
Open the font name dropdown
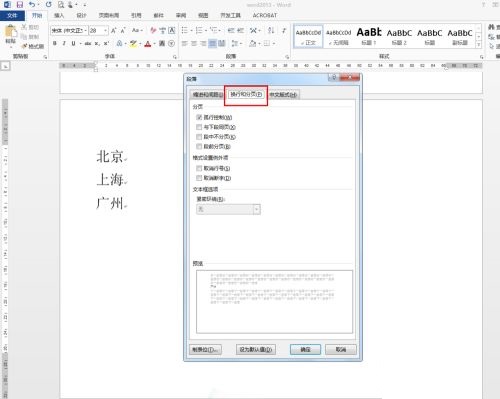86,31
